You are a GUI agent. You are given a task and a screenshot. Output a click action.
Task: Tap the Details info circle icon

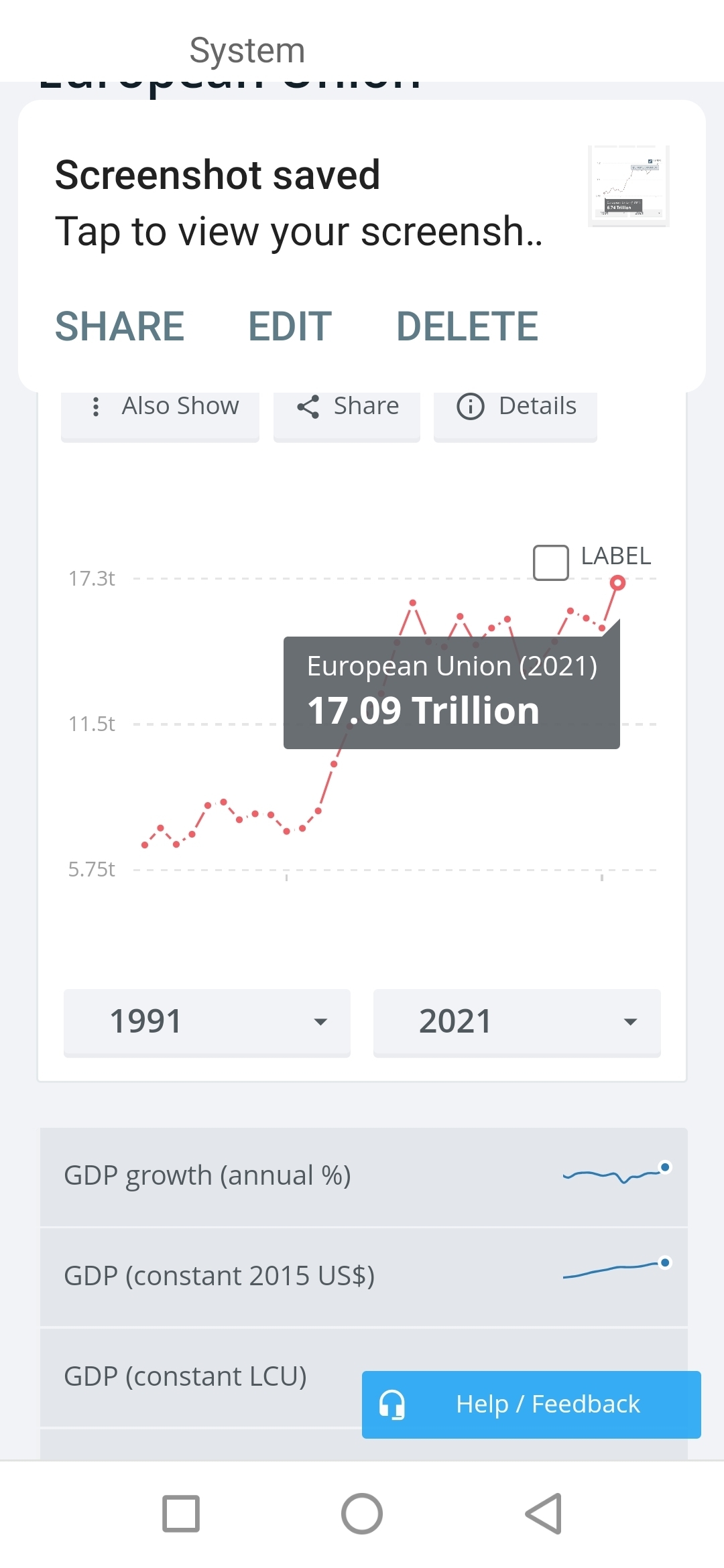[x=470, y=407]
